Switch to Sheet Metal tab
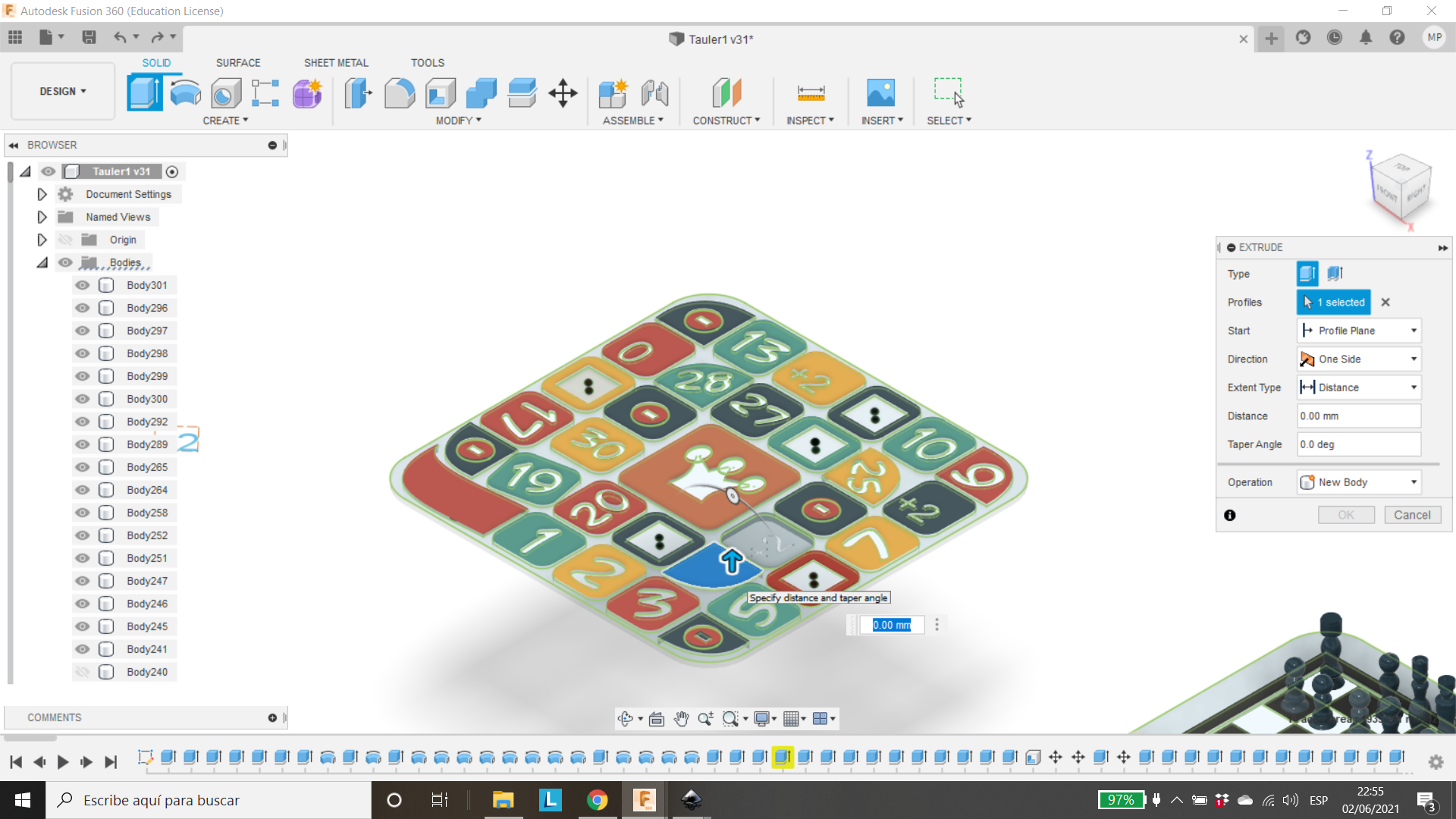 click(337, 62)
